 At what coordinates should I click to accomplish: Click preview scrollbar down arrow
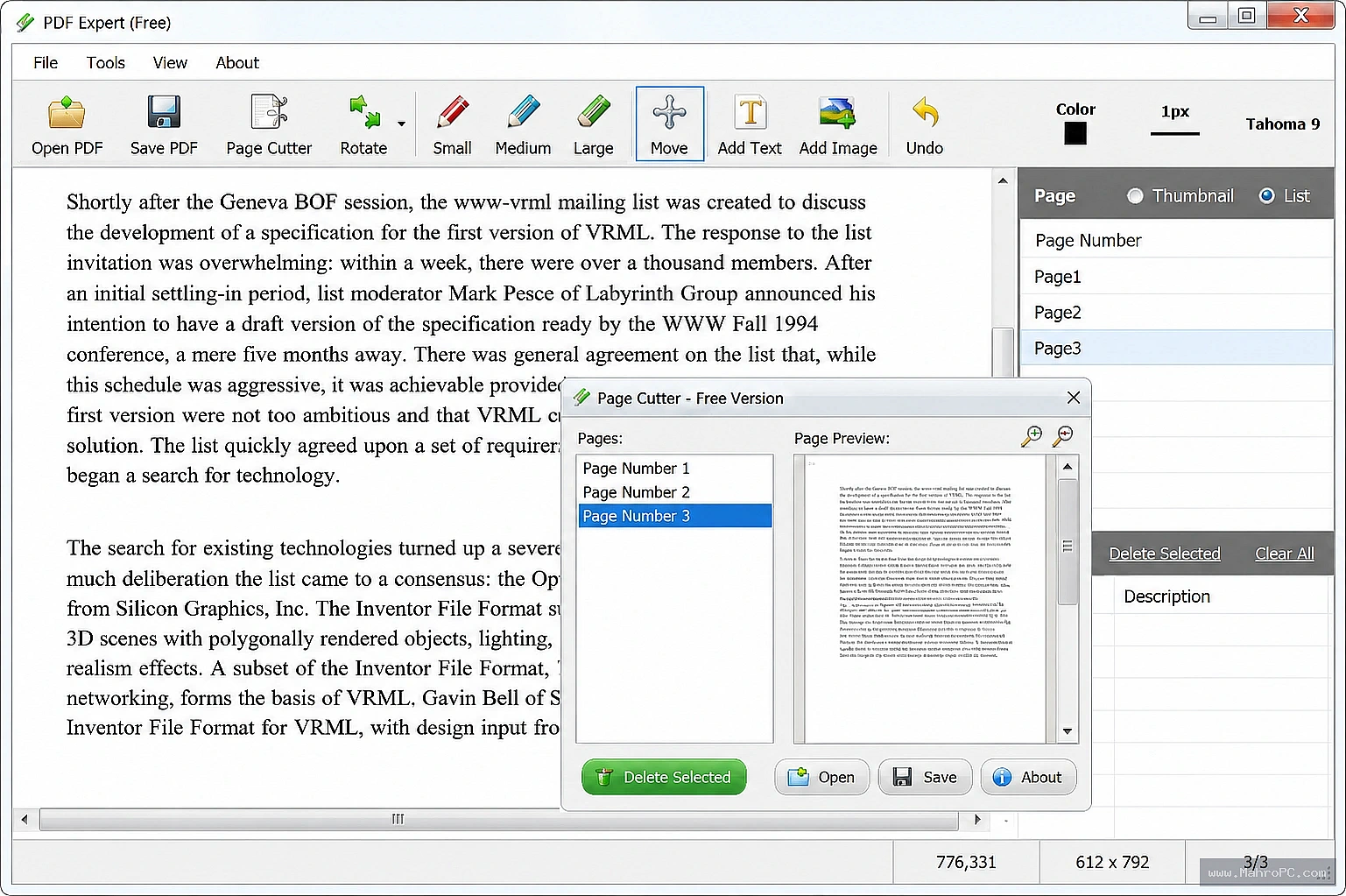click(1068, 731)
